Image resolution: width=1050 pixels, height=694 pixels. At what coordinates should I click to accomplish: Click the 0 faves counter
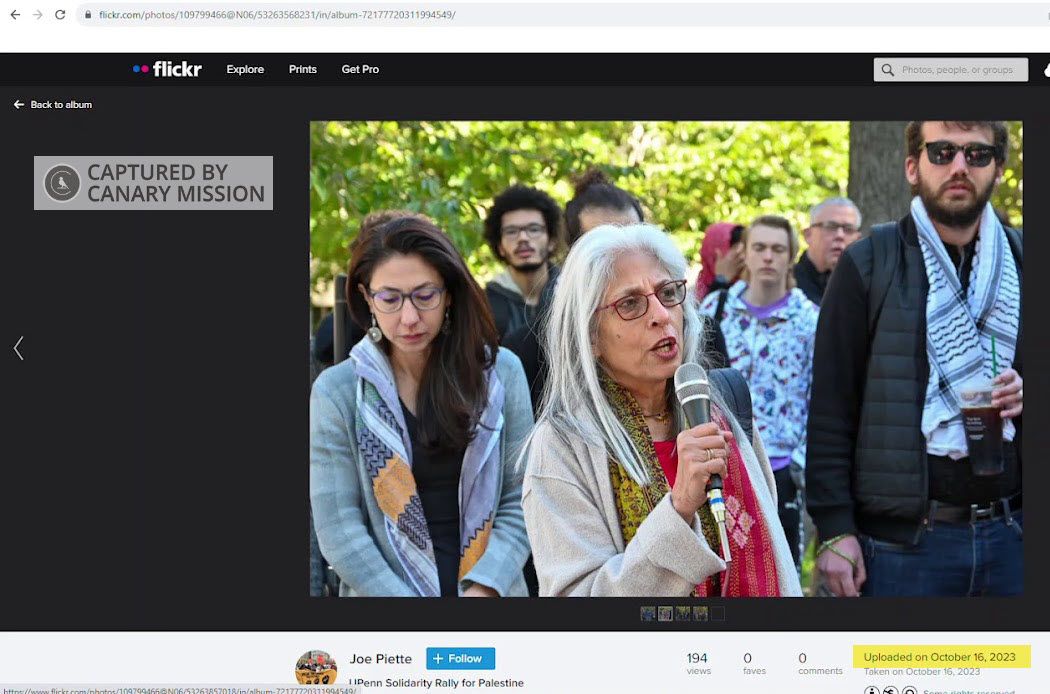[x=747, y=663]
